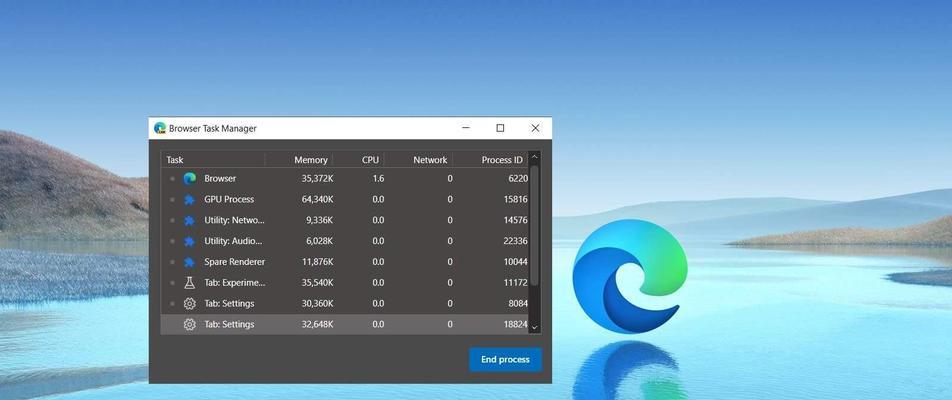The image size is (952, 400).
Task: Click the 11,876K memory value
Action: (317, 262)
